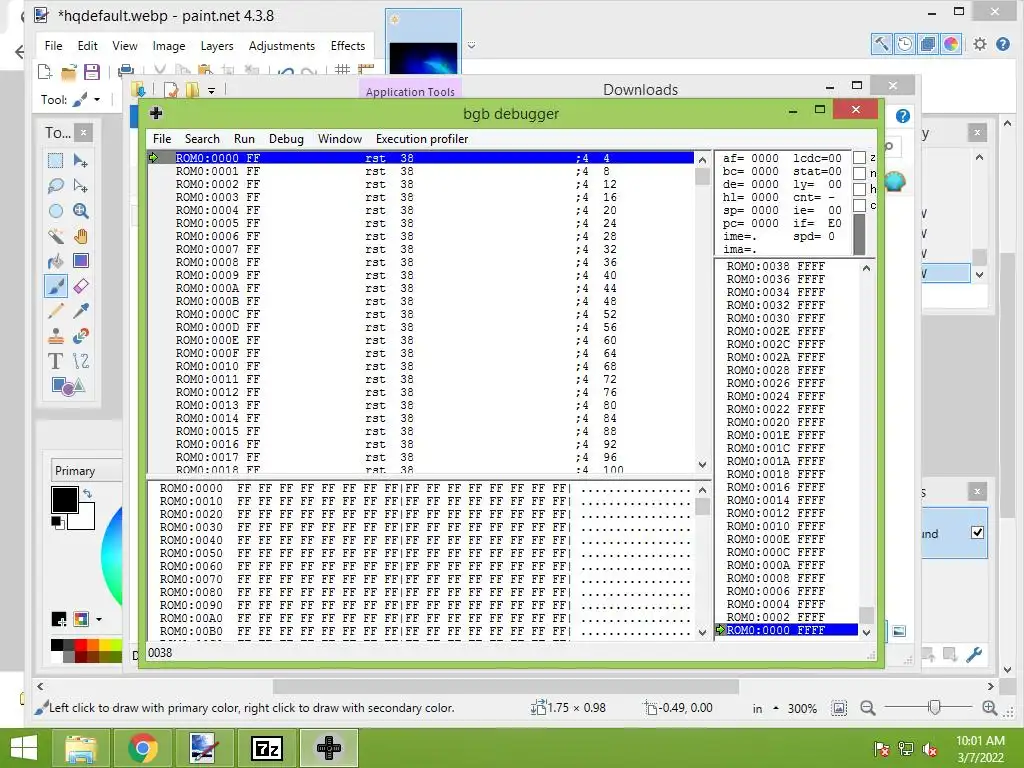1024x768 pixels.
Task: Open 7-Zip from the taskbar
Action: point(266,748)
